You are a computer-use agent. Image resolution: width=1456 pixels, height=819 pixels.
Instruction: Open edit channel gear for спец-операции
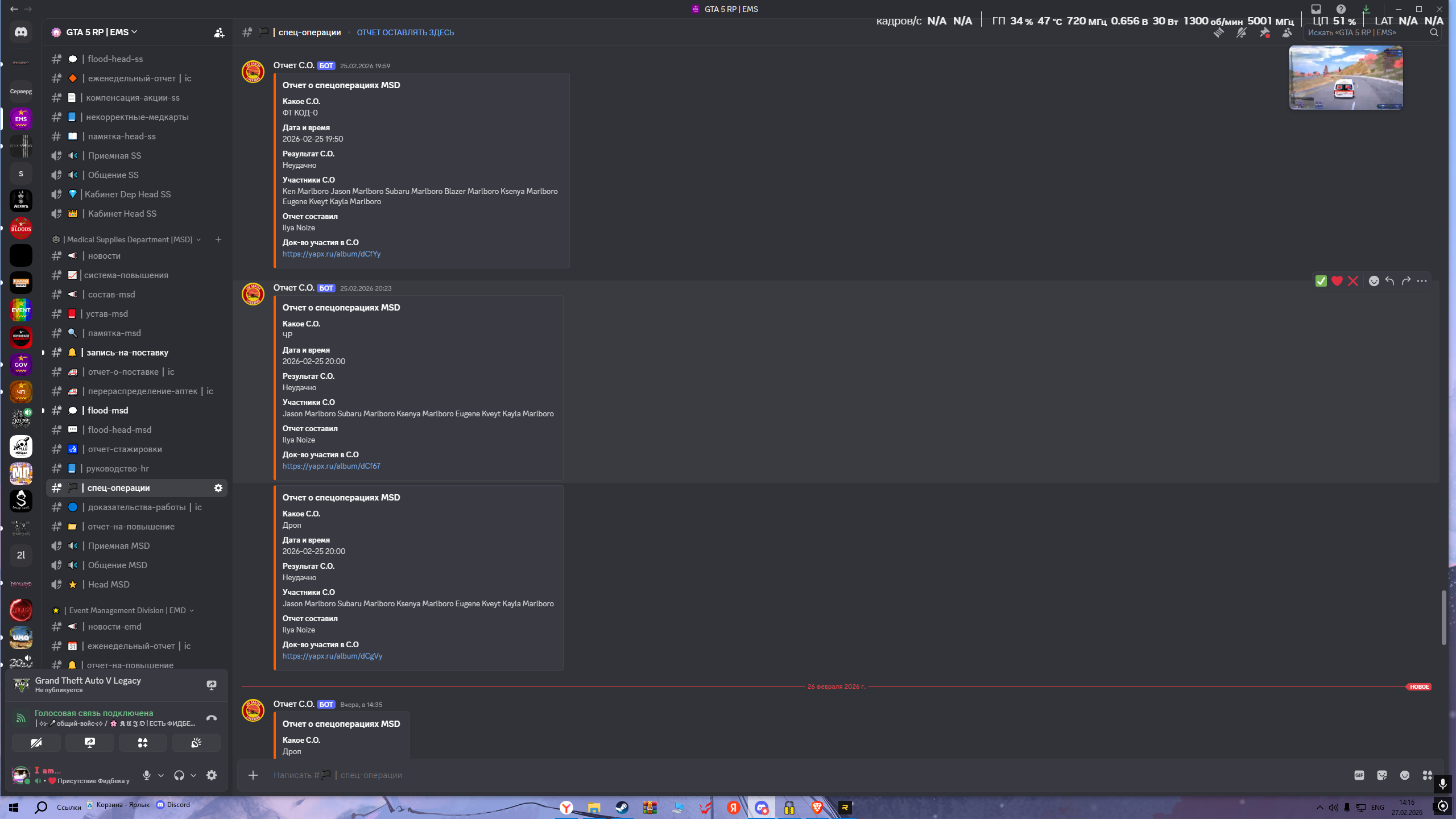[218, 488]
